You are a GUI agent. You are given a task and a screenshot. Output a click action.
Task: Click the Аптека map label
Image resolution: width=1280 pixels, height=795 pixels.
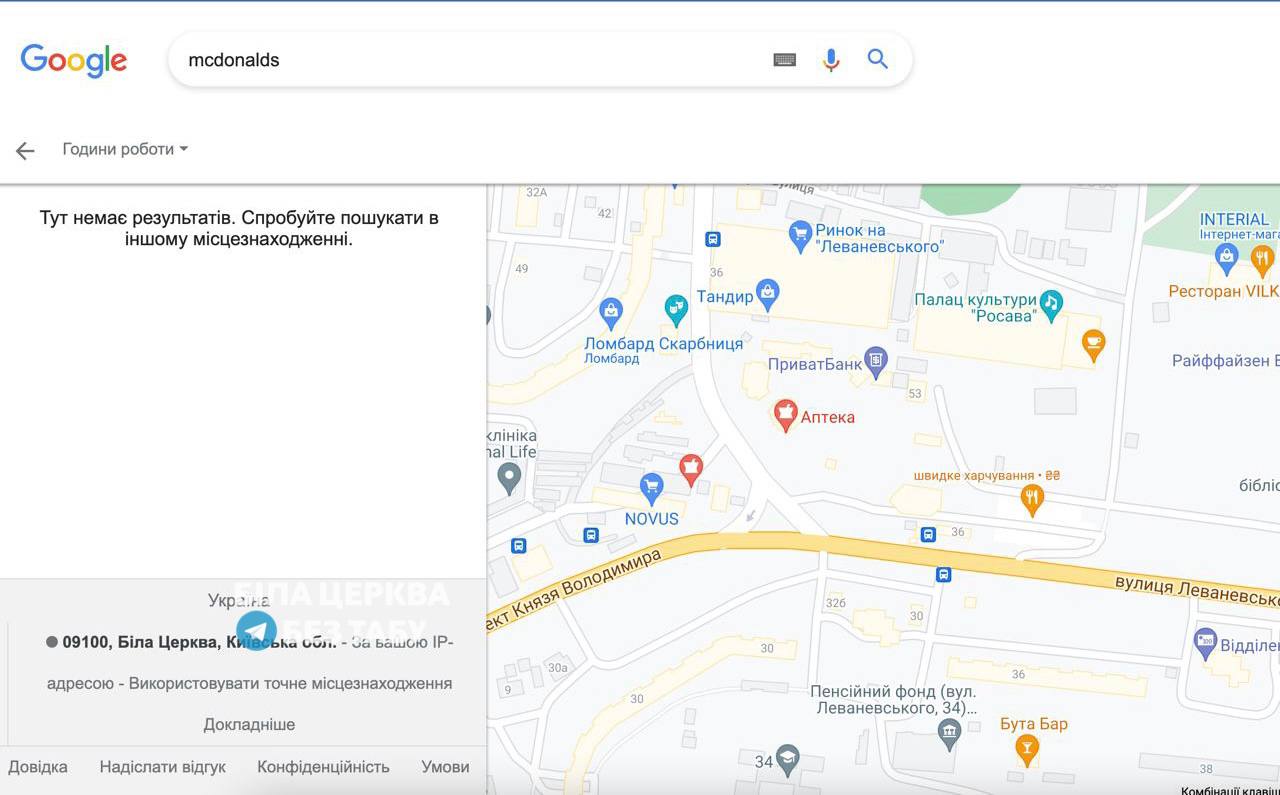828,417
